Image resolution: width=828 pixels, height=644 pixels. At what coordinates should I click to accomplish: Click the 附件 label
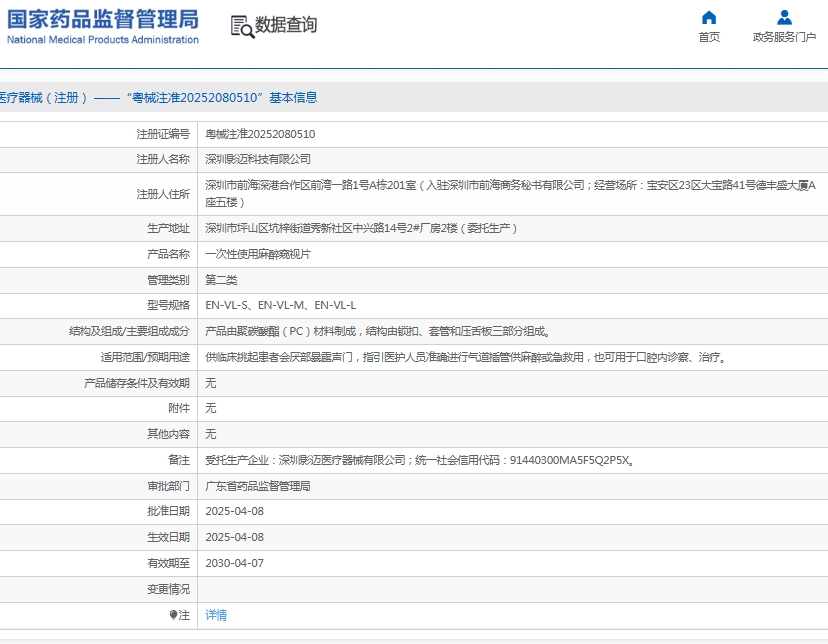[x=178, y=408]
